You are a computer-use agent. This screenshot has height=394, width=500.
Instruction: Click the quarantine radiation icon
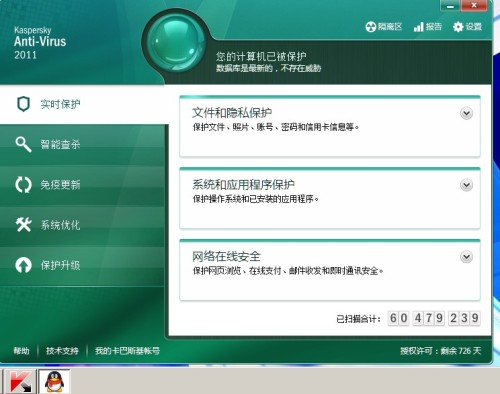click(370, 27)
